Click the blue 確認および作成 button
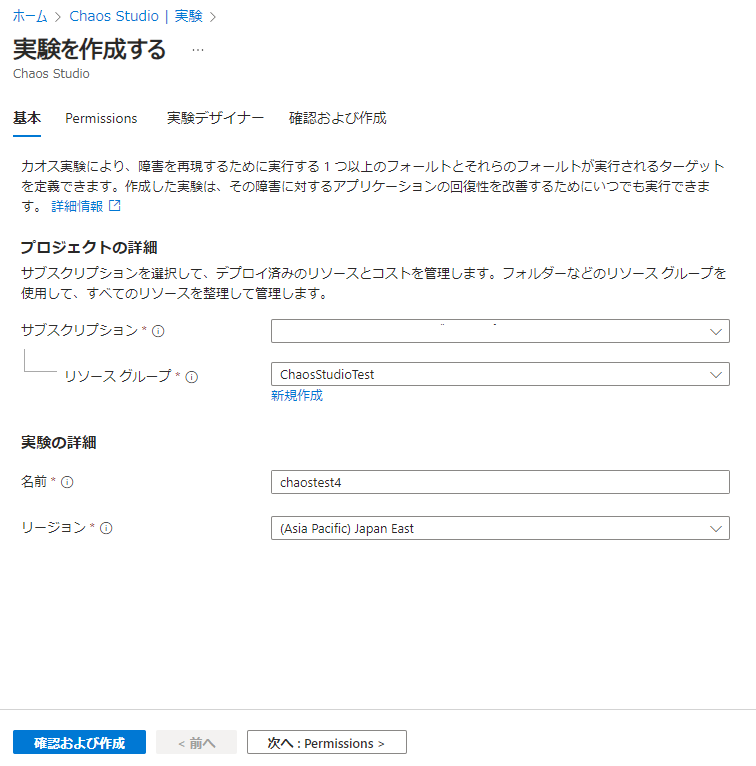This screenshot has height=766, width=756. pos(79,743)
